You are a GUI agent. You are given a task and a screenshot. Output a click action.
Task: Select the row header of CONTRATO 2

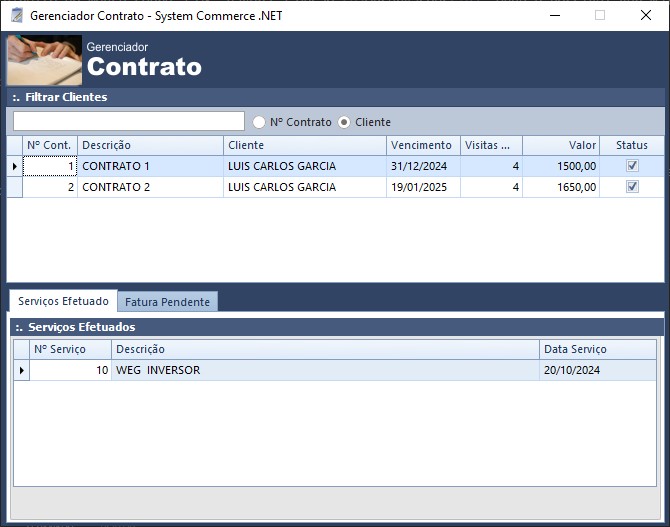(15, 187)
